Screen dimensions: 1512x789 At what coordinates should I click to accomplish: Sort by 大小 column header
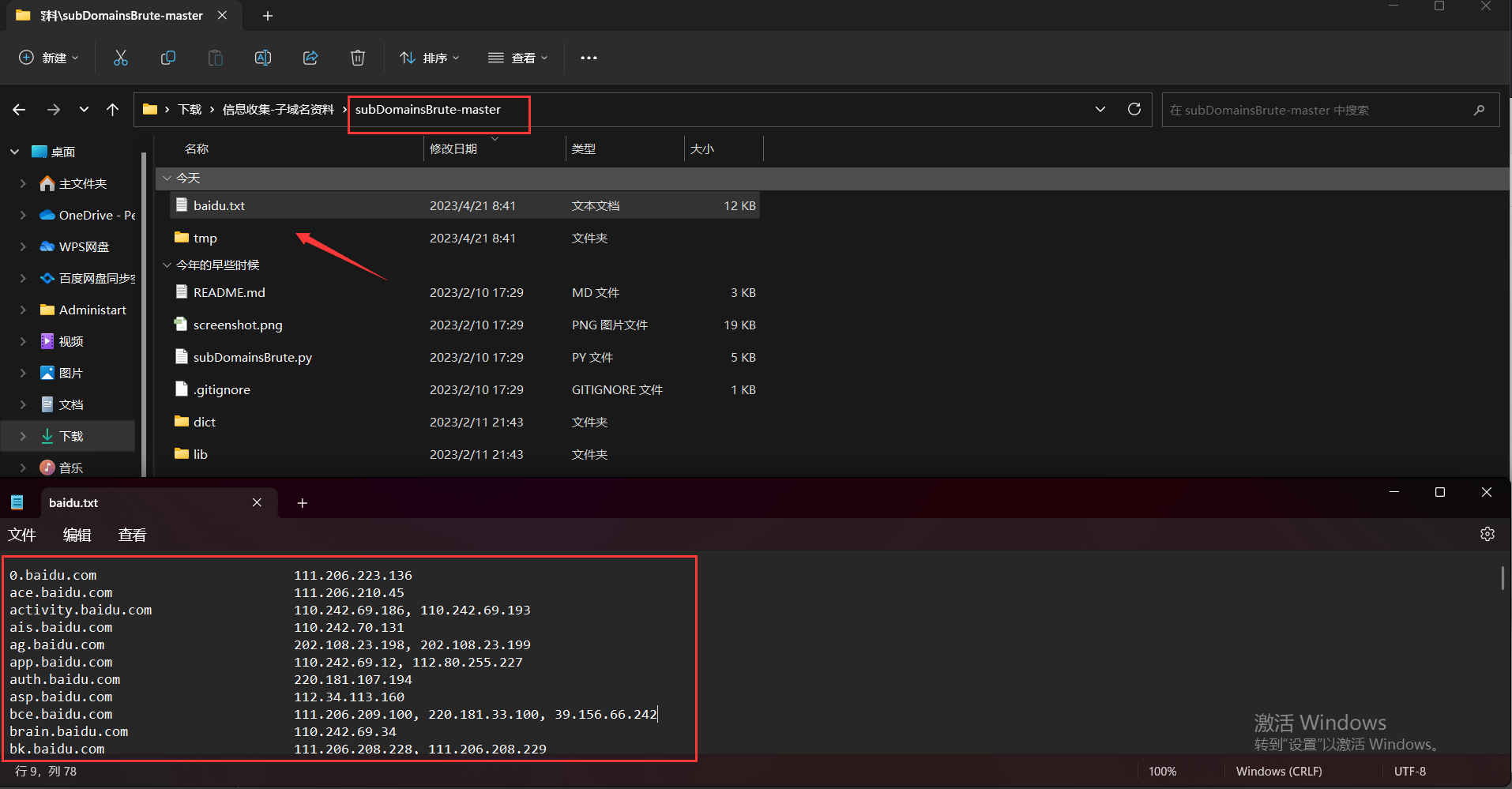click(x=702, y=148)
